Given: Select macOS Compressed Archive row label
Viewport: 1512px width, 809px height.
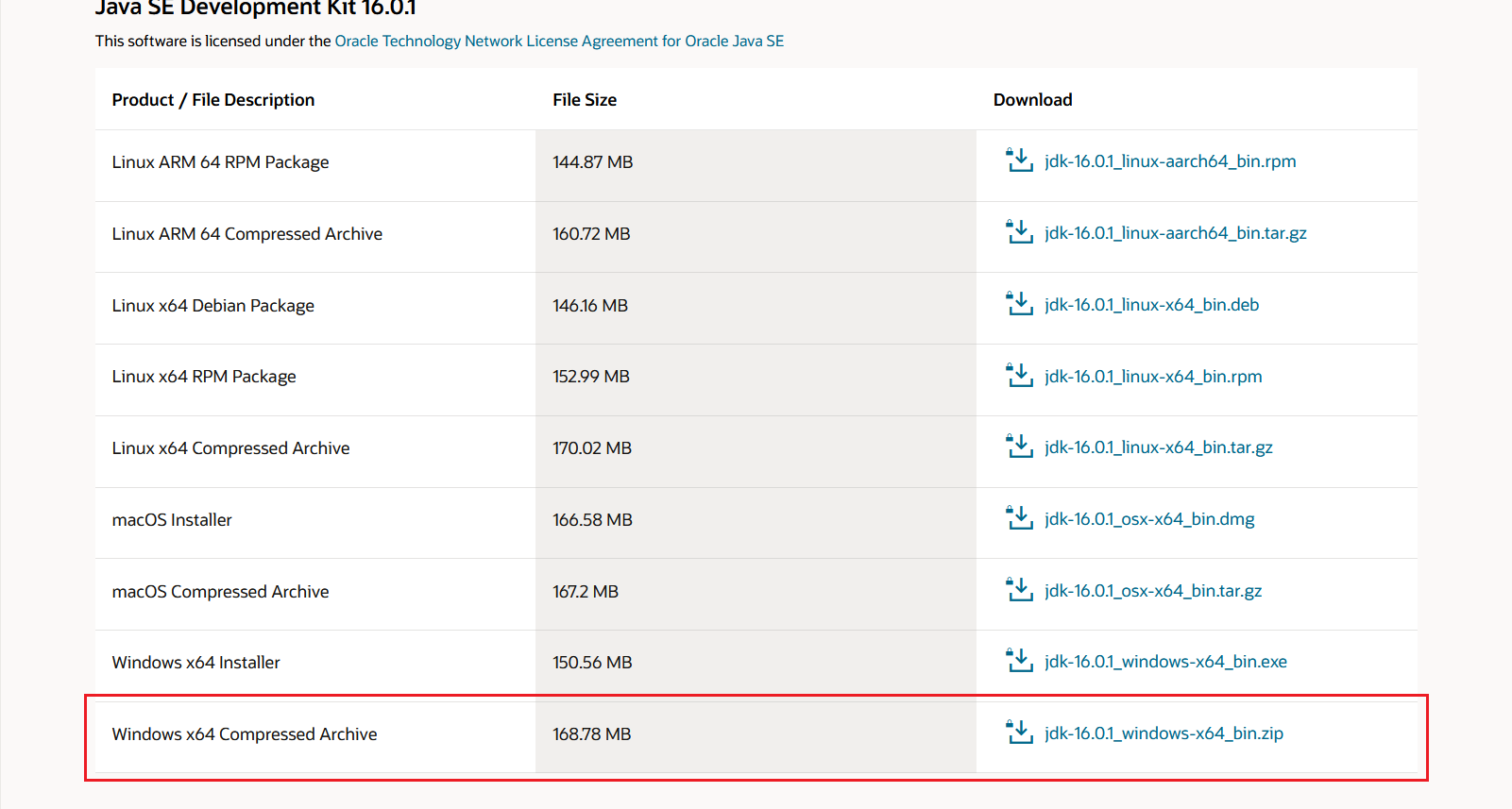Looking at the screenshot, I should tap(221, 592).
